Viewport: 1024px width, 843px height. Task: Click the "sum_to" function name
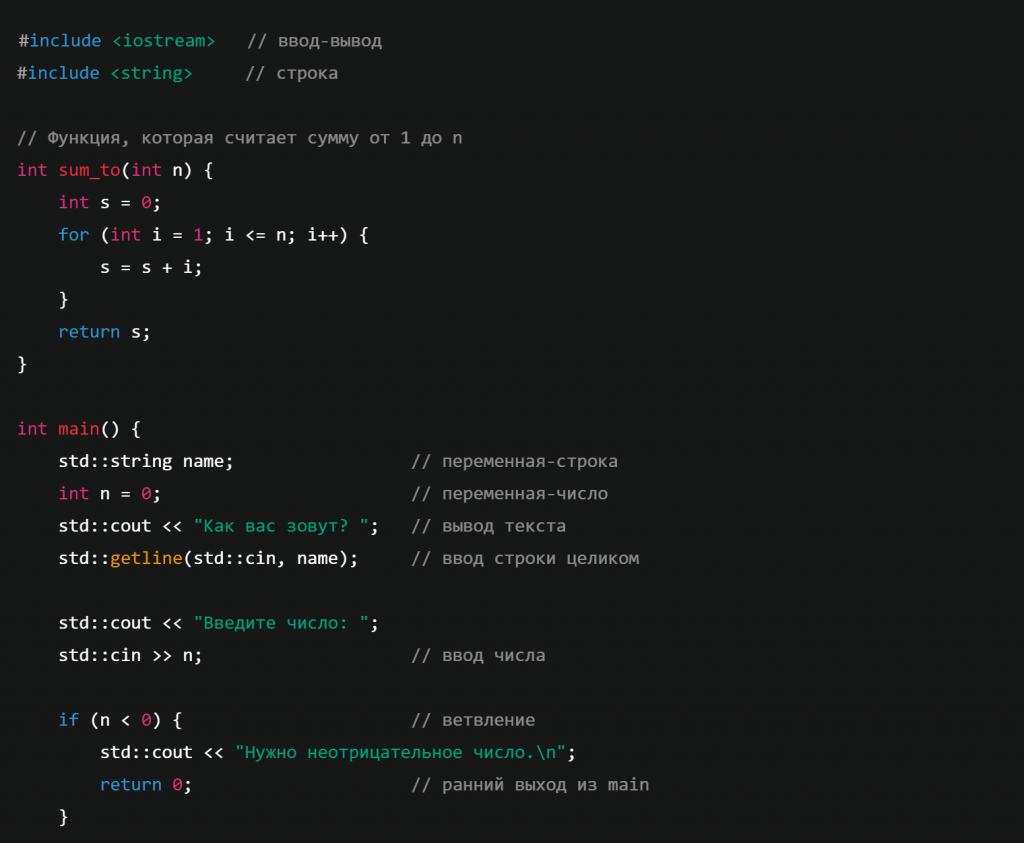(x=89, y=170)
